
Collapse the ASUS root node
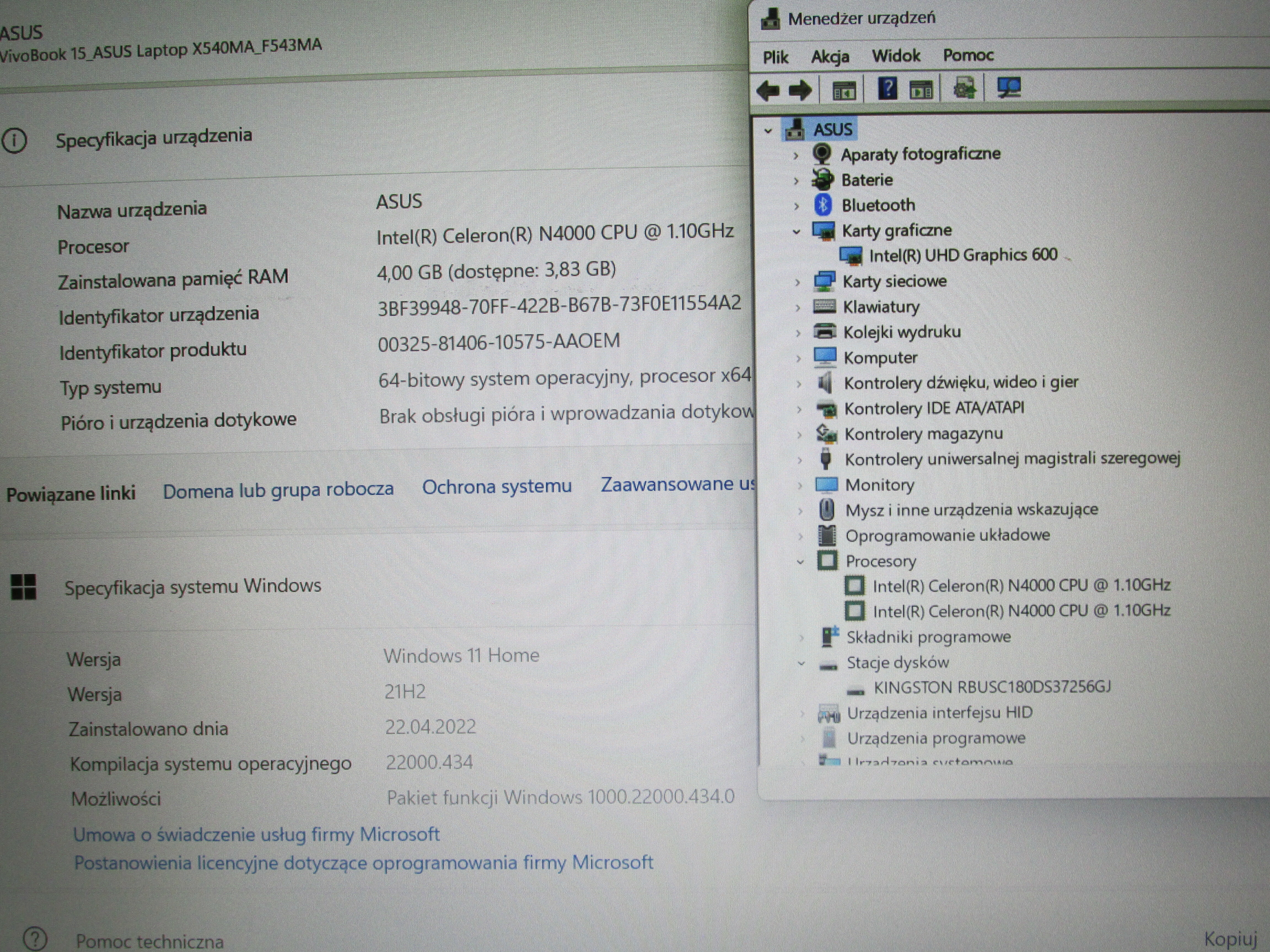tap(768, 131)
